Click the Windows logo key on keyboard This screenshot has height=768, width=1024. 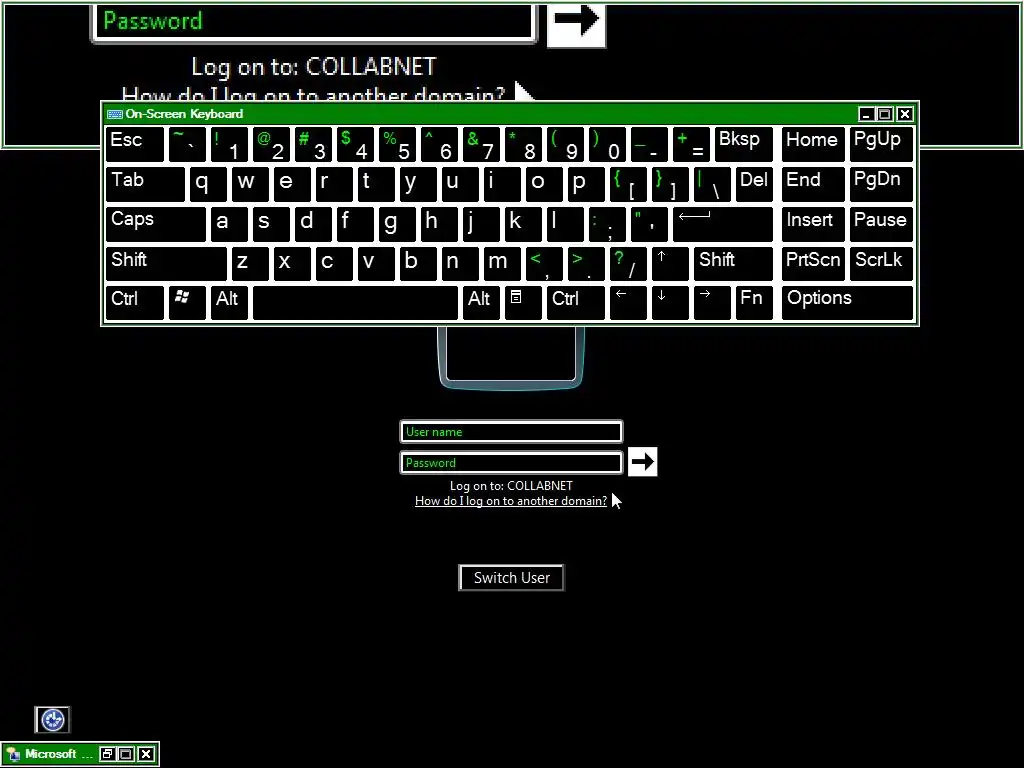[187, 303]
